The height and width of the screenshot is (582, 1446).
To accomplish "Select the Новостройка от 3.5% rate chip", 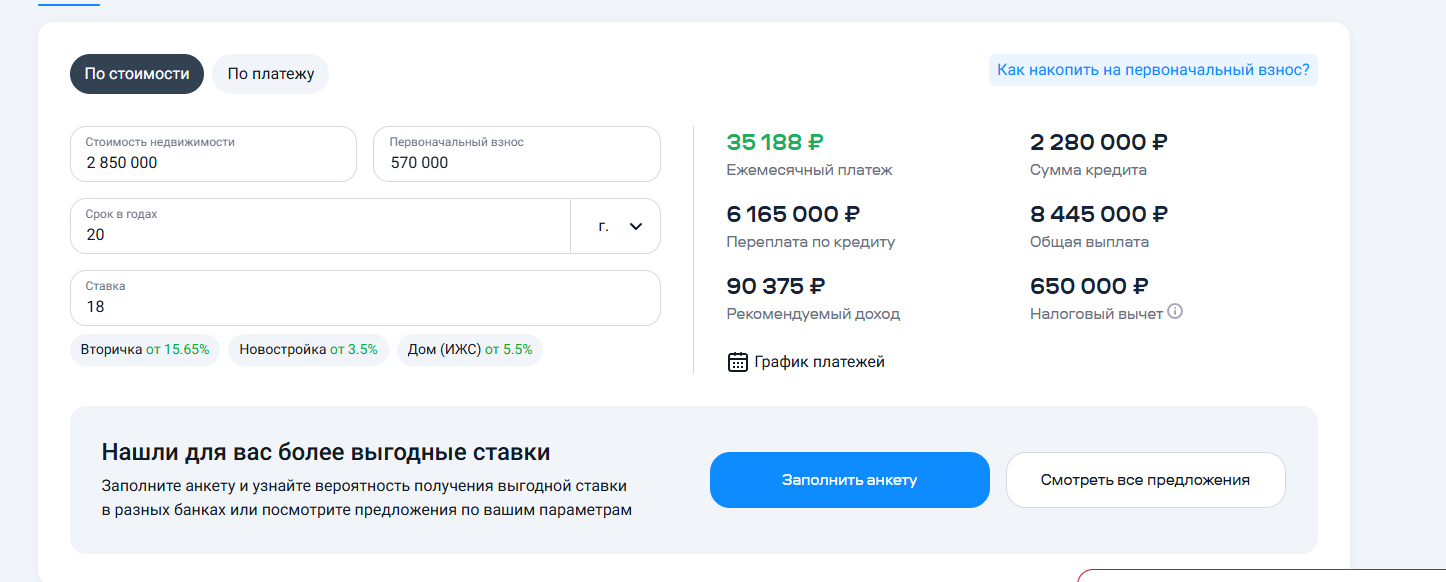I will point(308,350).
